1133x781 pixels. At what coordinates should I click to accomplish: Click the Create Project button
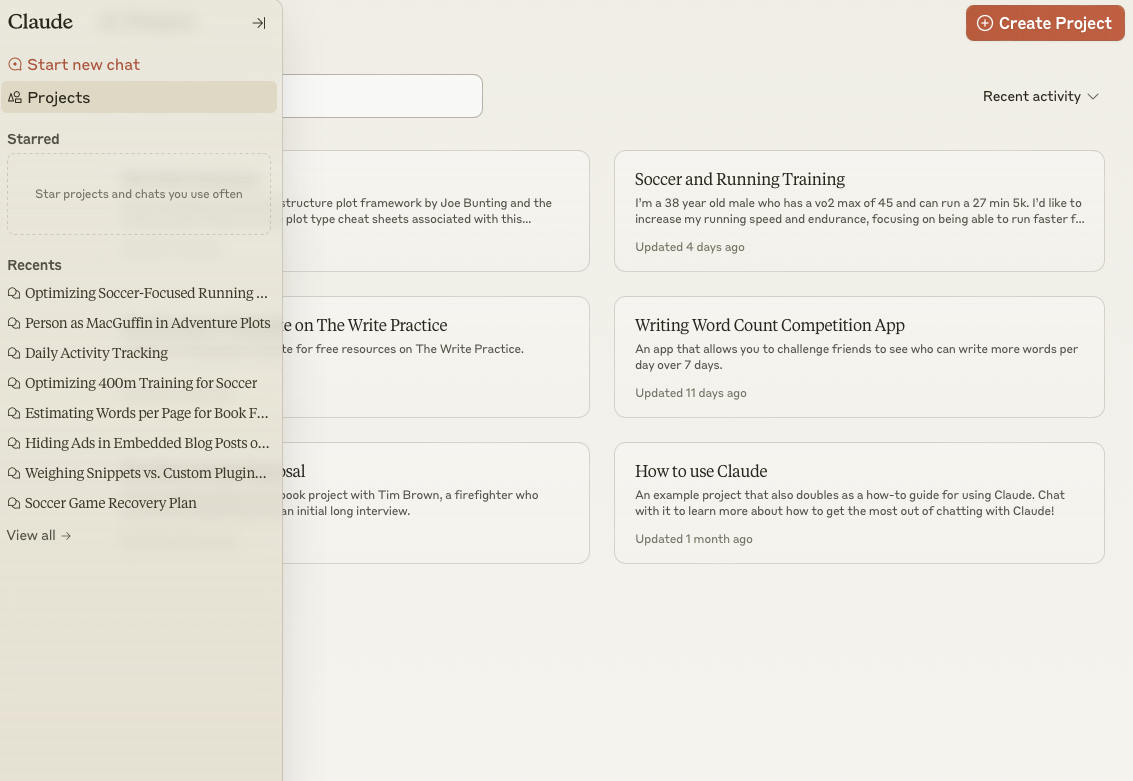(x=1045, y=23)
